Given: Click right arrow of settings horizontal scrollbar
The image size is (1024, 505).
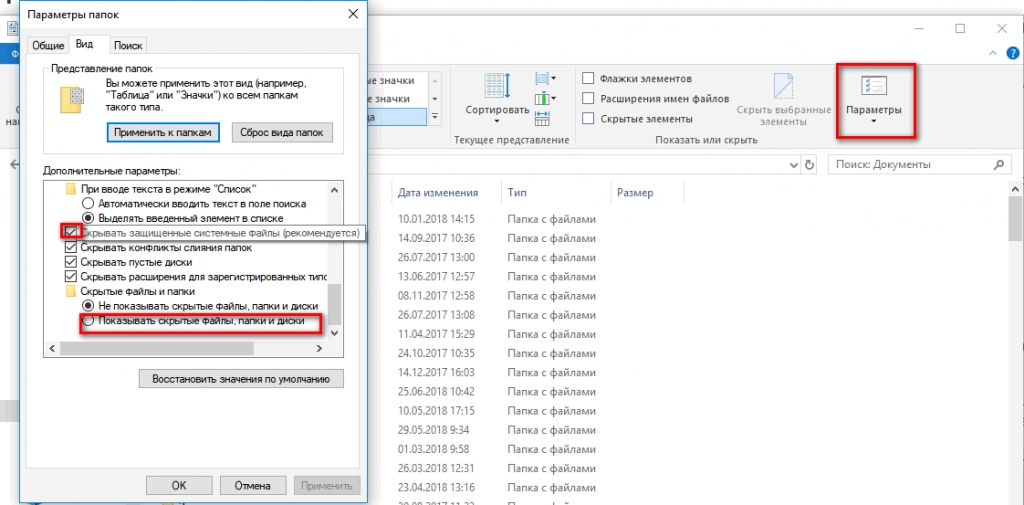Looking at the screenshot, I should click(319, 350).
